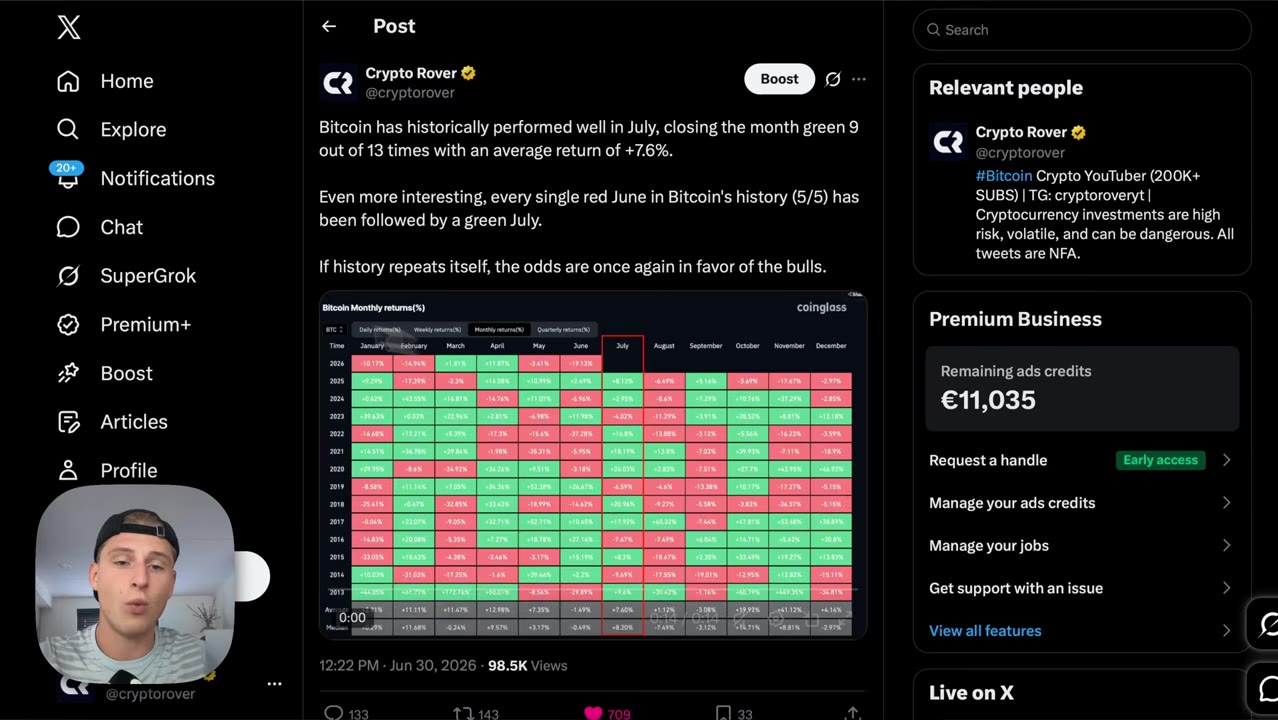This screenshot has width=1278, height=720.
Task: Click Request a handle text
Action: click(x=988, y=460)
